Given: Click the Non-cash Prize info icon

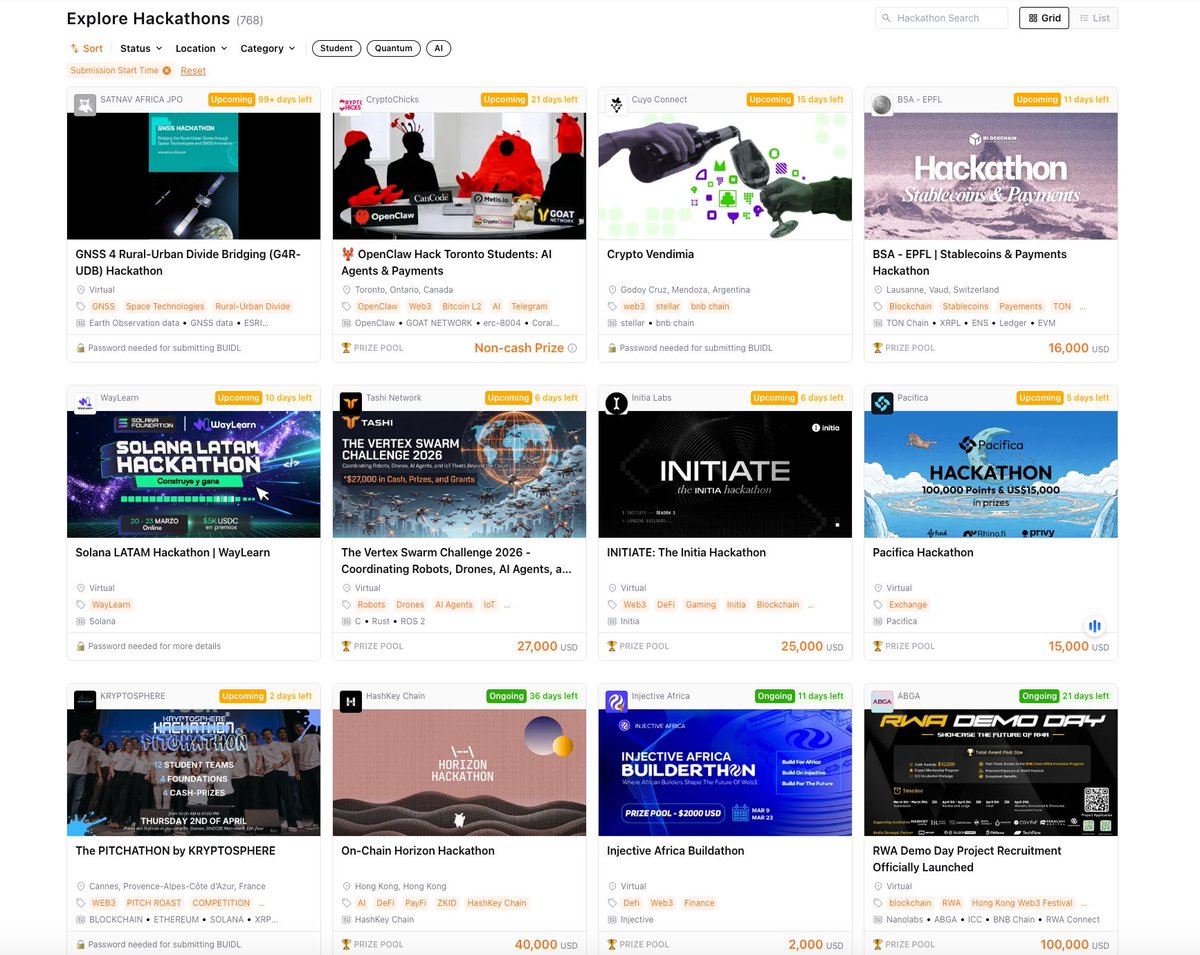Looking at the screenshot, I should point(573,348).
